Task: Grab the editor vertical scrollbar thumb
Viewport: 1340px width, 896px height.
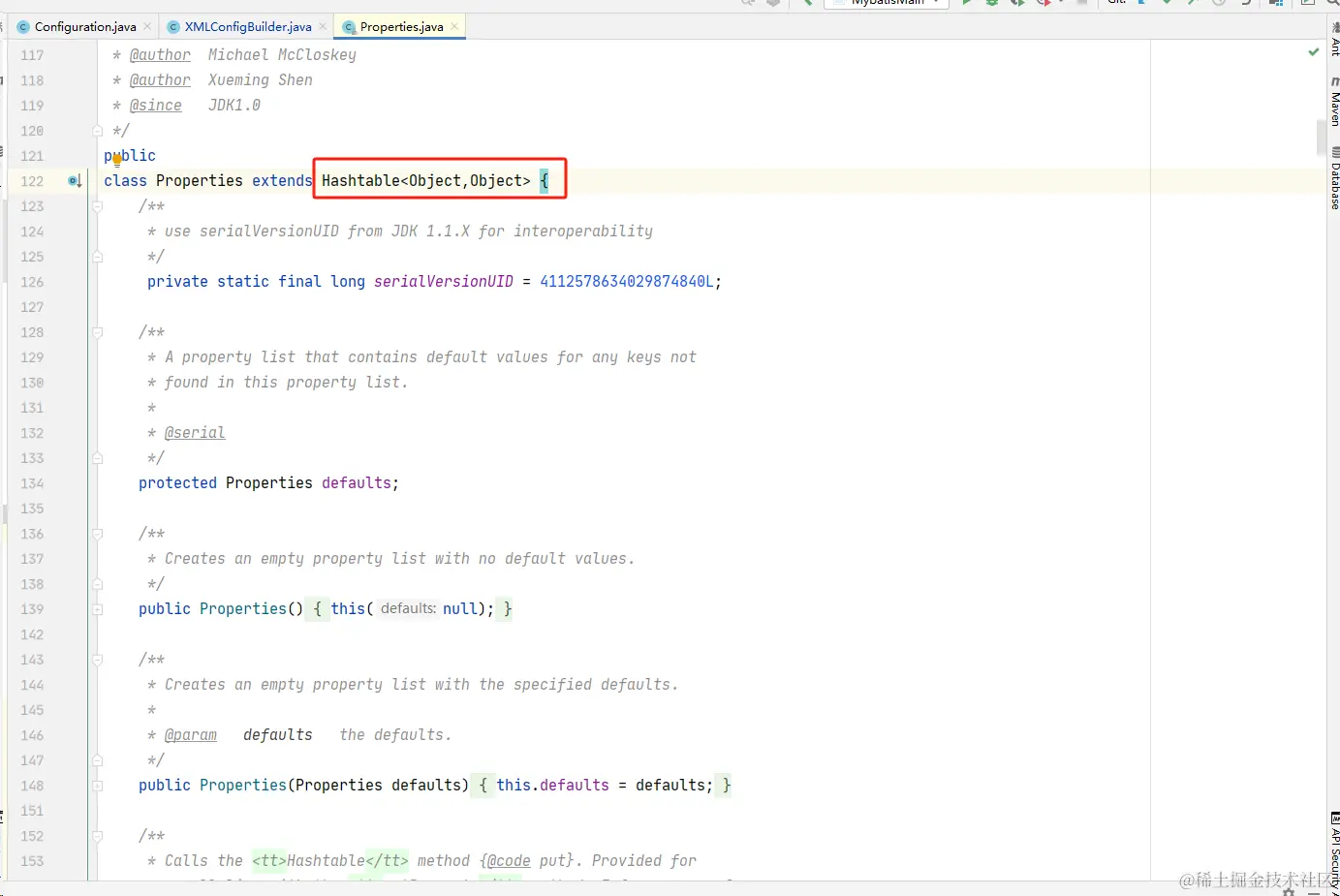Action: pyautogui.click(x=1322, y=138)
